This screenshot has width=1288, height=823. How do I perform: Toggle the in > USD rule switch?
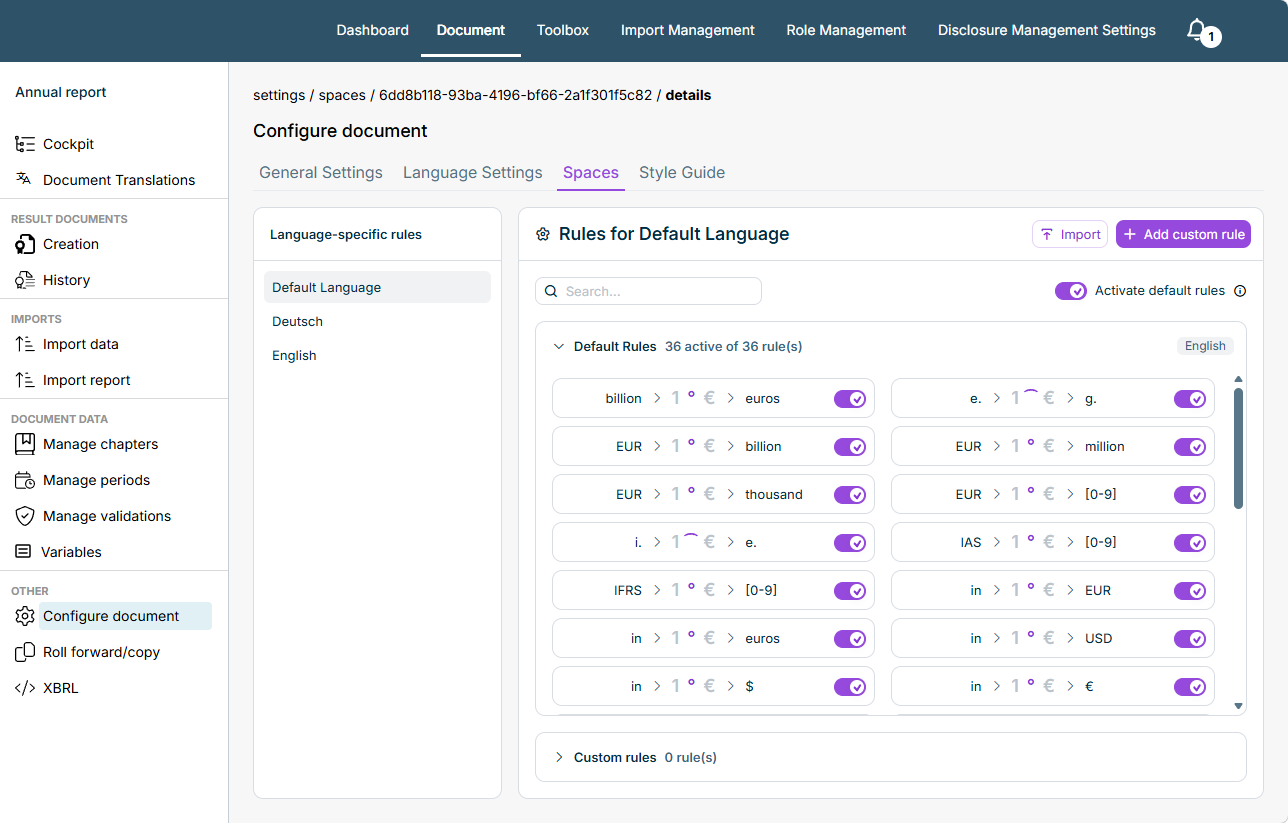point(1190,639)
